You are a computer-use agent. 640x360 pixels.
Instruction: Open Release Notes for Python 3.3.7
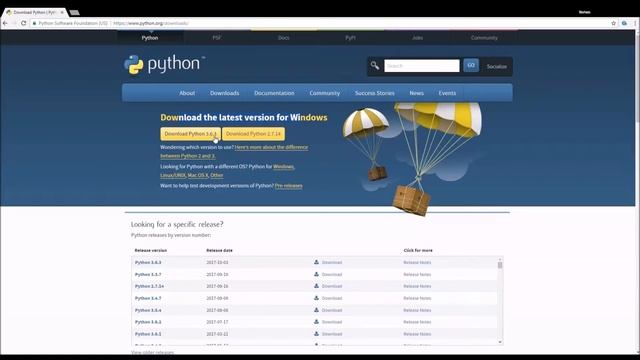(x=417, y=274)
